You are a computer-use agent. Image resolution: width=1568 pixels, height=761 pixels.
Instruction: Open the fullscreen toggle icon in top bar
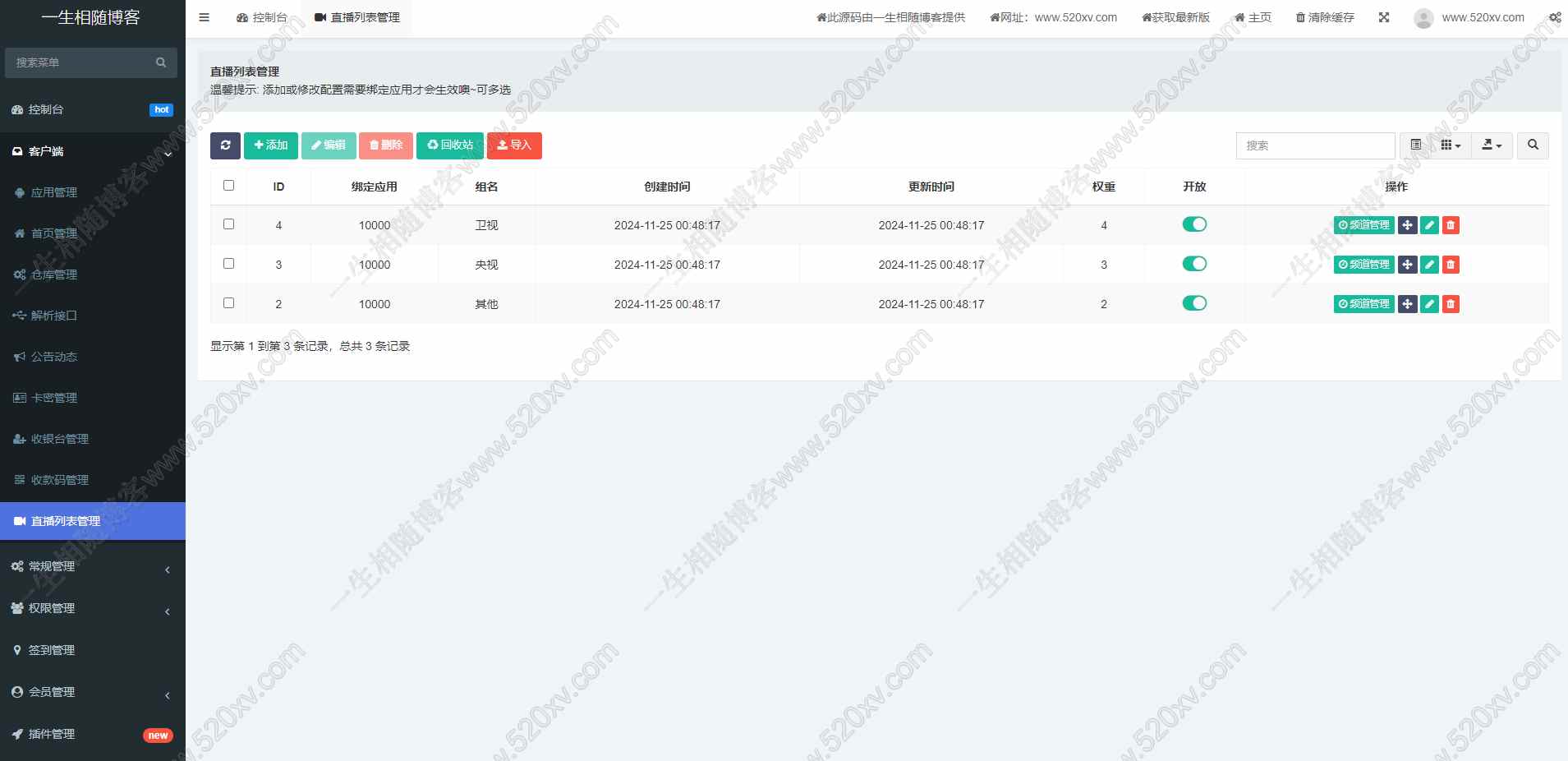coord(1384,17)
